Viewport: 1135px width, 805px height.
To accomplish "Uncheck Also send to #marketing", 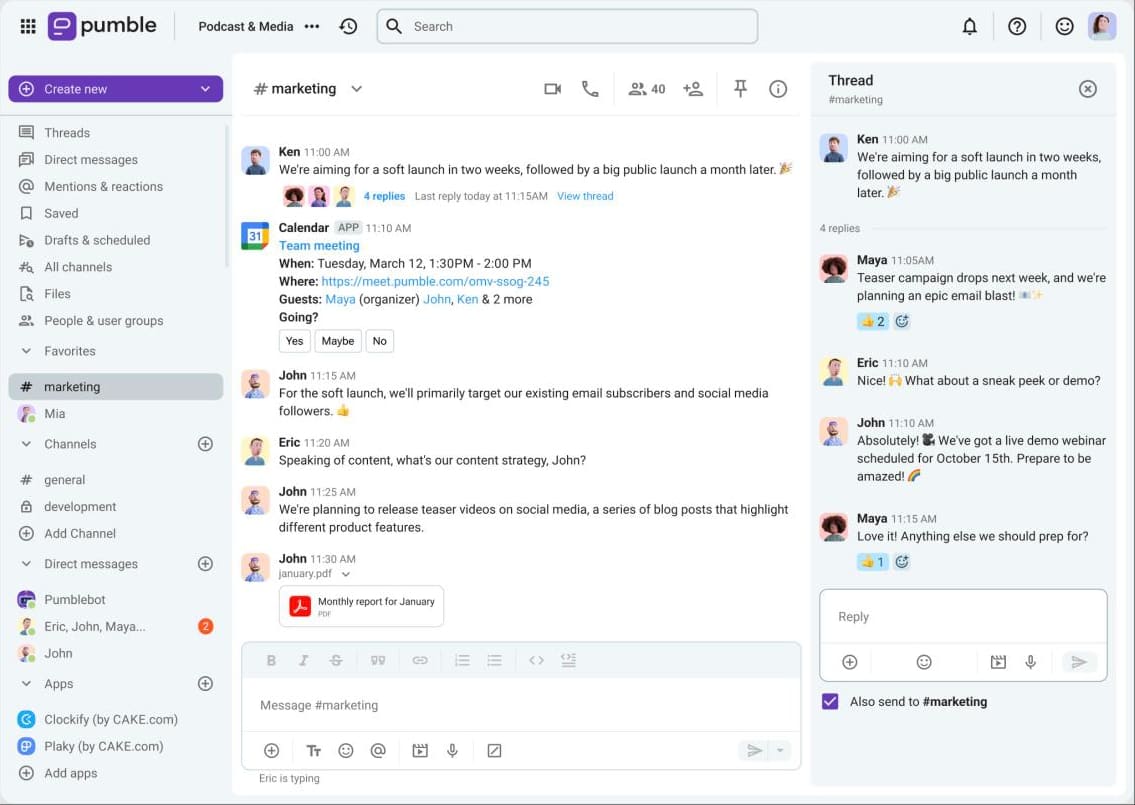I will coord(830,701).
